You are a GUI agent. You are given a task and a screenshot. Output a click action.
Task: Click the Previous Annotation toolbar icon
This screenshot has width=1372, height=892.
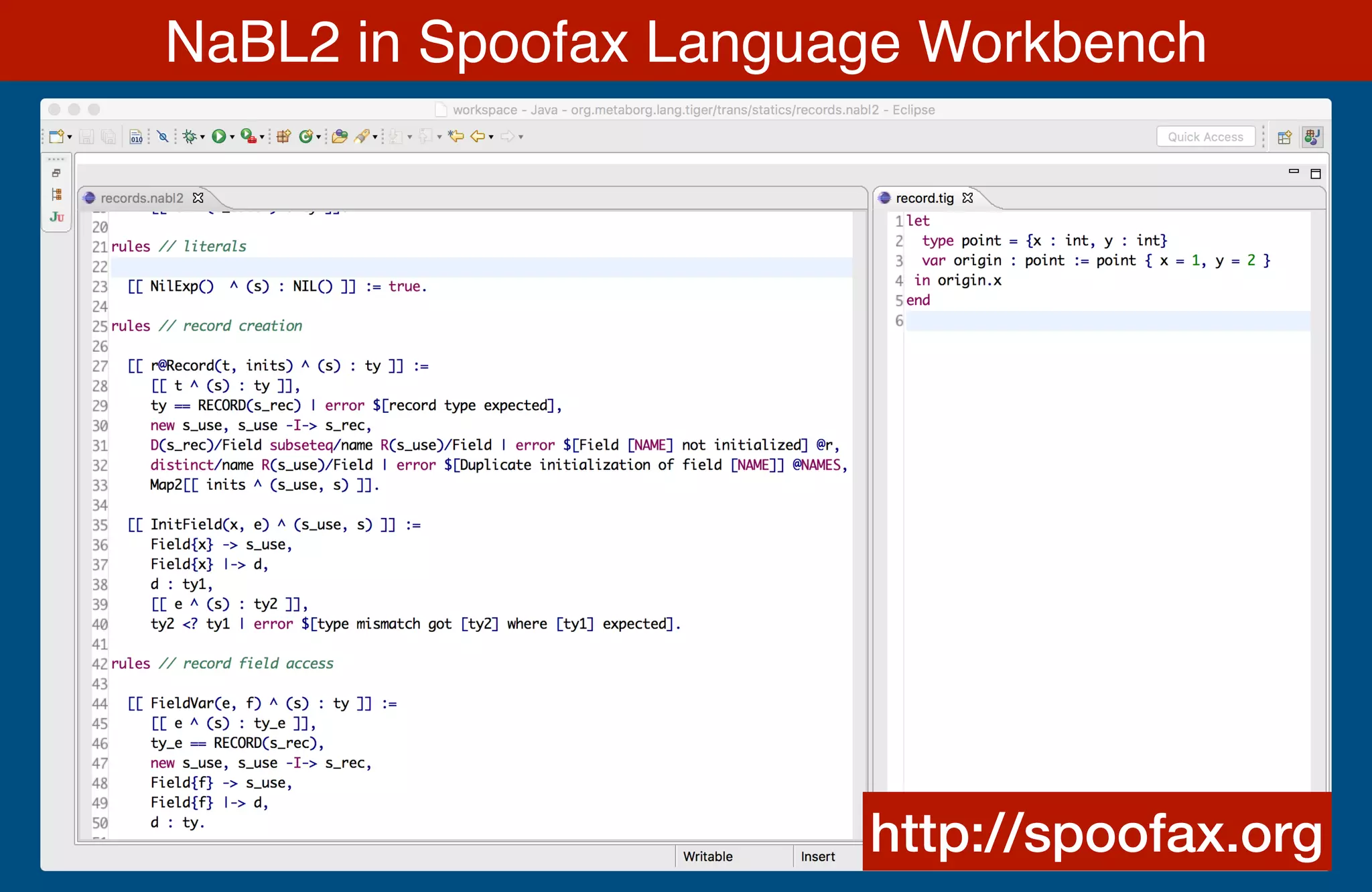[x=425, y=137]
